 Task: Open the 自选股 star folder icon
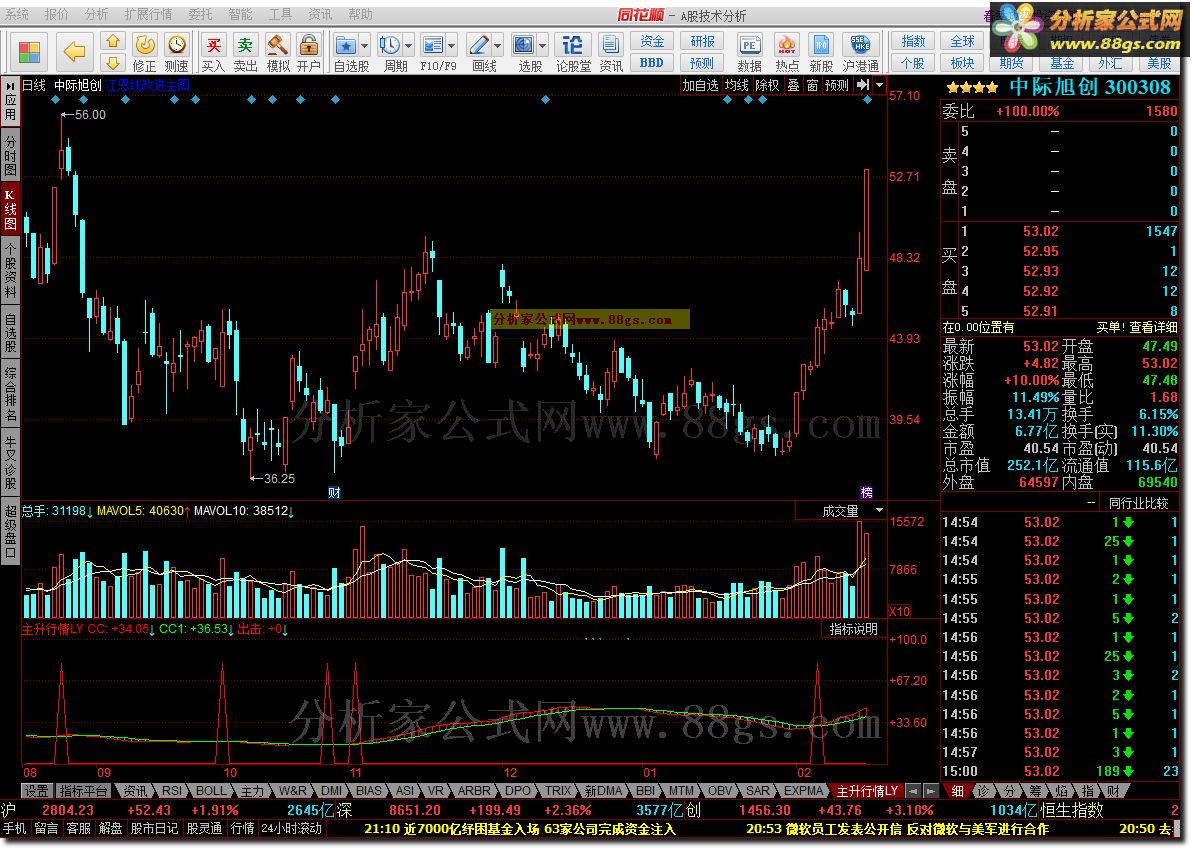coord(345,45)
